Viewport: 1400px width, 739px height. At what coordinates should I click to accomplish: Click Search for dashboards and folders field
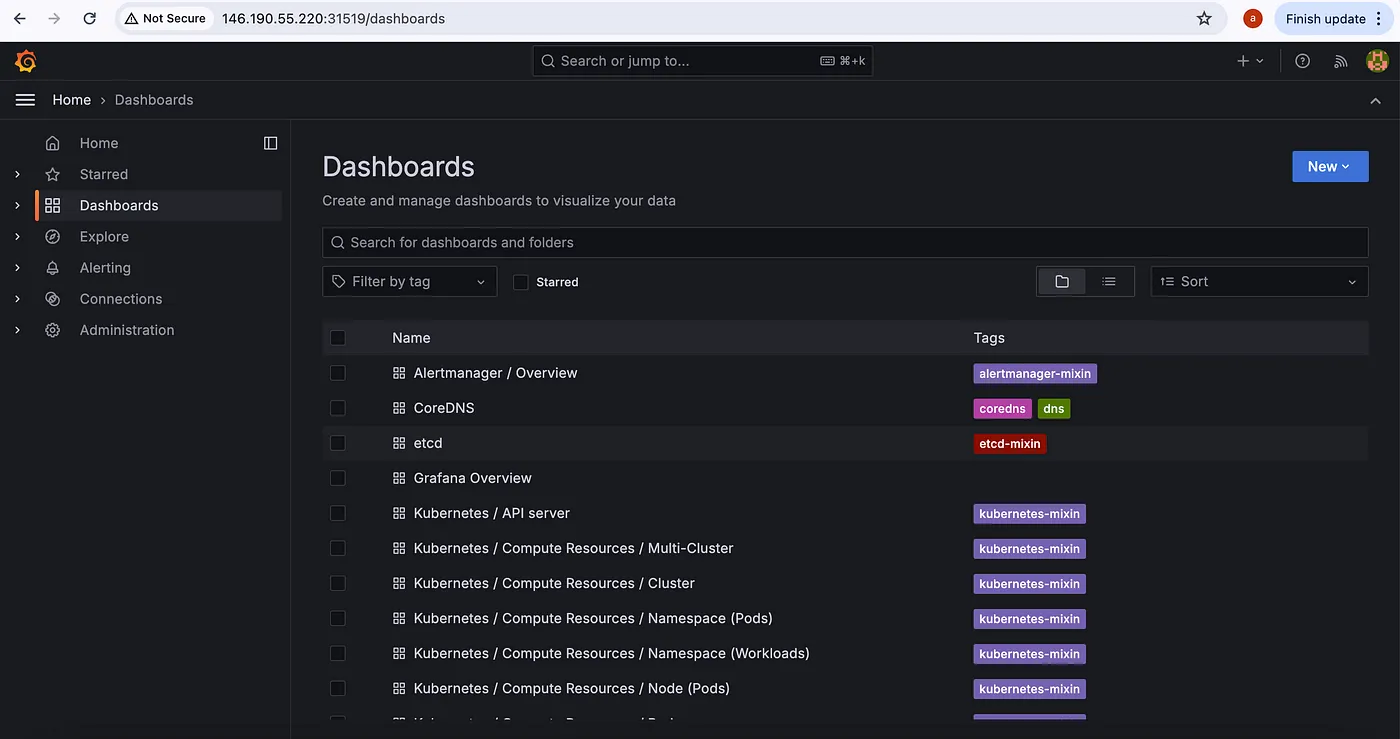tap(845, 242)
